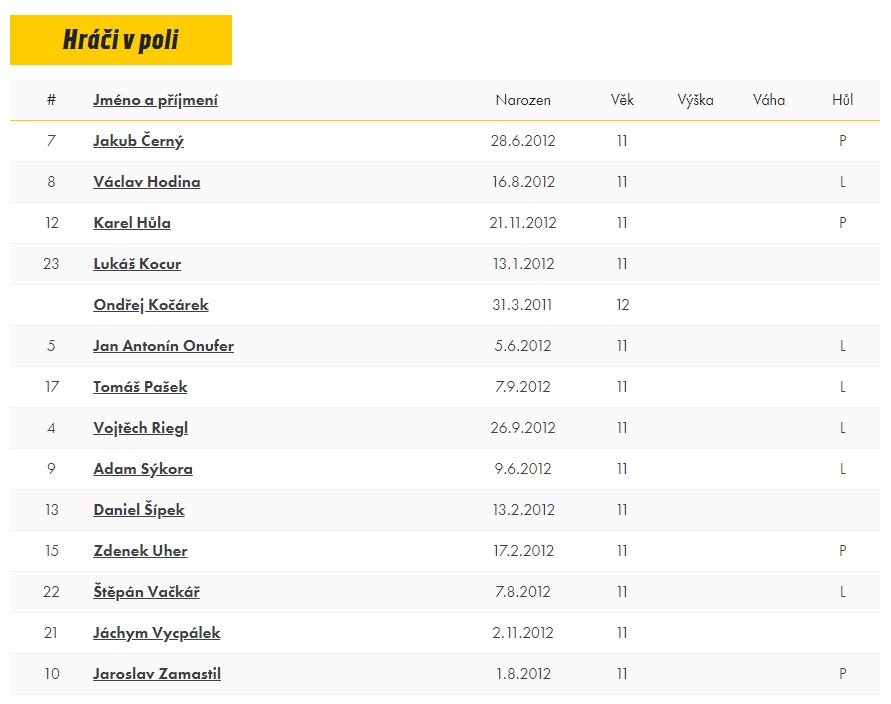Select Ondřej Kočárek link
Image resolution: width=891 pixels, height=704 pixels.
151,305
